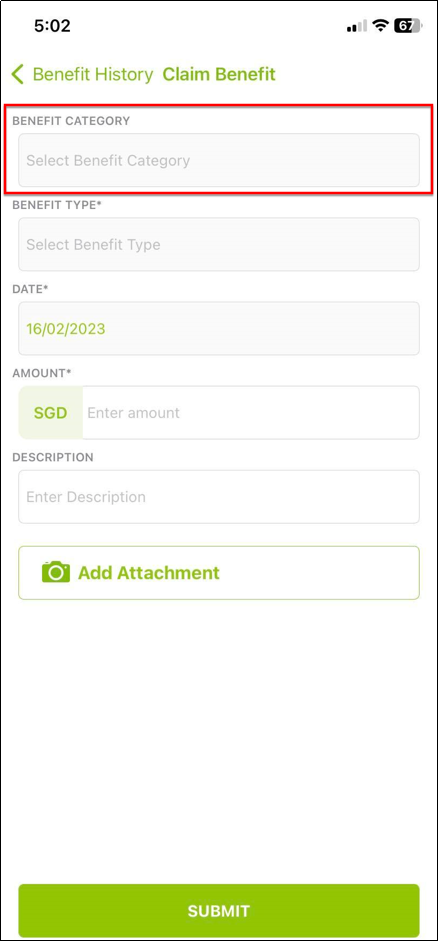Screen dimensions: 439x942
Task: Tap the battery indicator showing 67
Action: click(x=408, y=26)
